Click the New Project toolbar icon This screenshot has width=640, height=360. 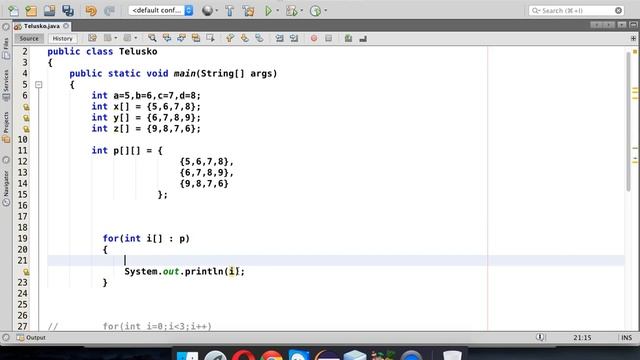[x=31, y=11]
